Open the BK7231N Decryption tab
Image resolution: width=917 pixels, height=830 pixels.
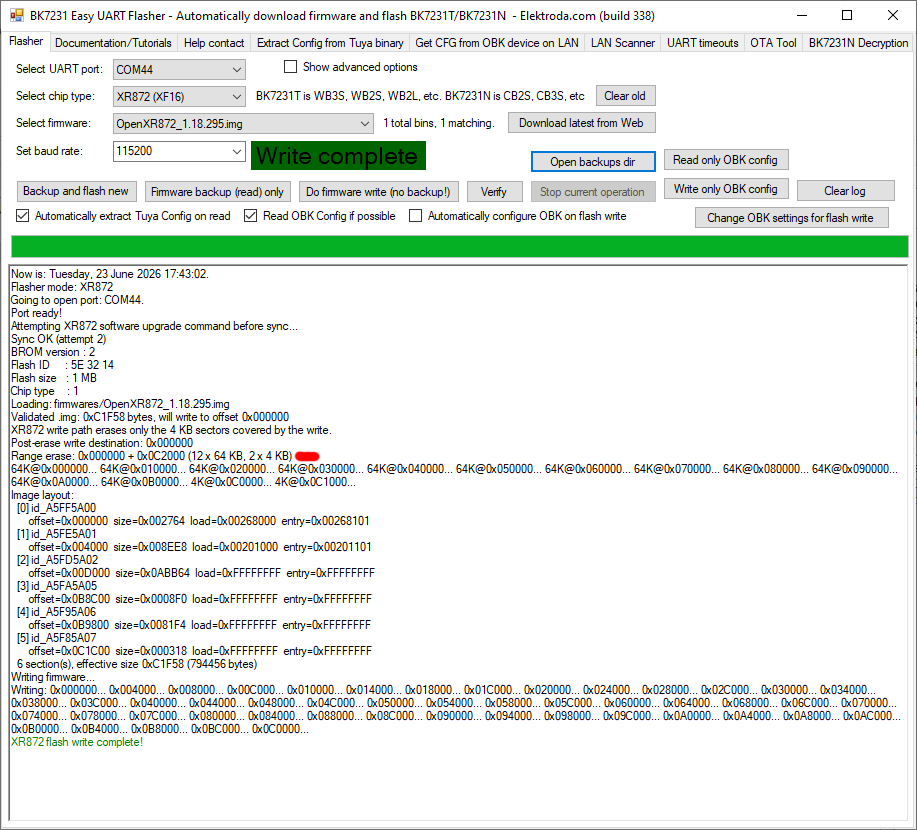(858, 43)
